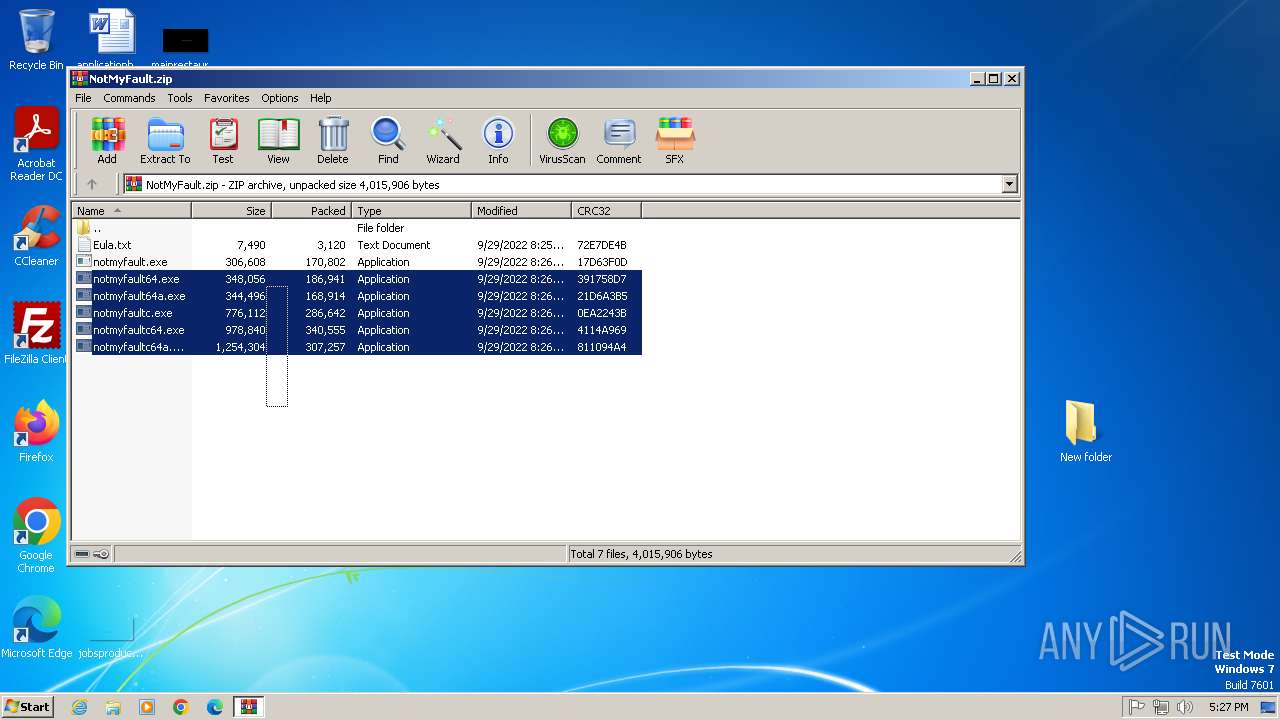This screenshot has height=720, width=1280.
Task: Run the Test archive tool
Action: 223,141
